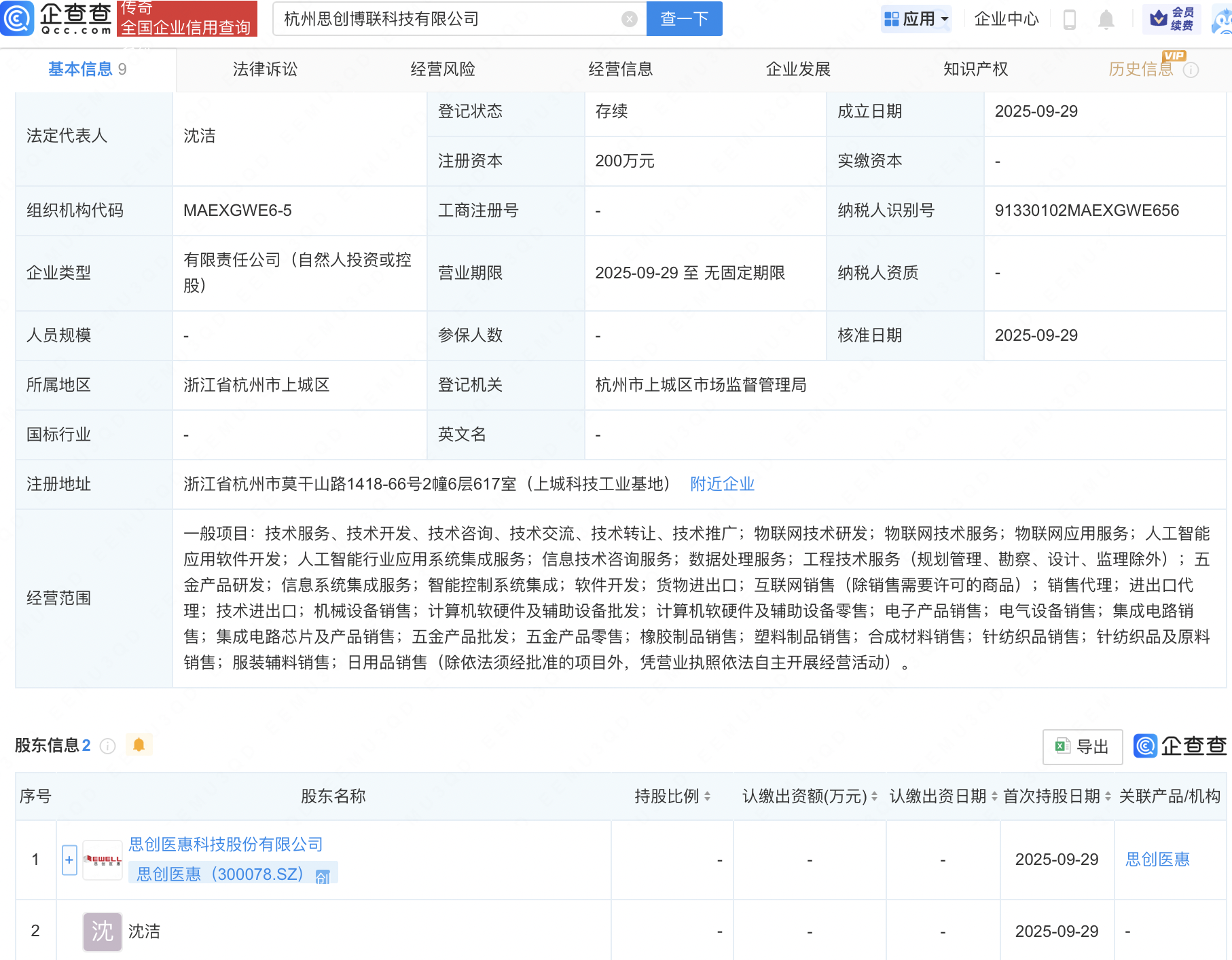Toggle sorting on the 首次持股日期 column
1232x960 pixels.
(1107, 796)
